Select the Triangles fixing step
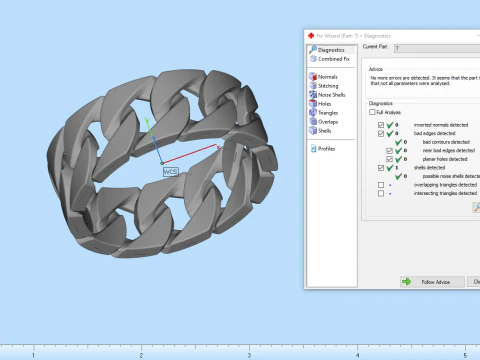This screenshot has height=360, width=480. [324, 113]
